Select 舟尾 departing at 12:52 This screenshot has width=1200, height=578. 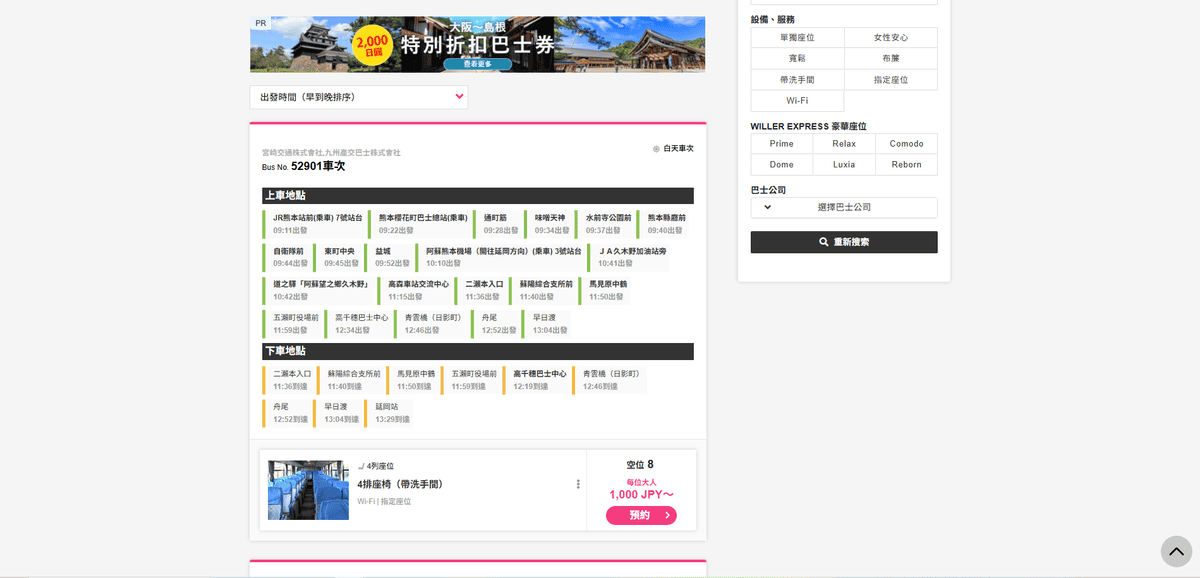point(497,323)
